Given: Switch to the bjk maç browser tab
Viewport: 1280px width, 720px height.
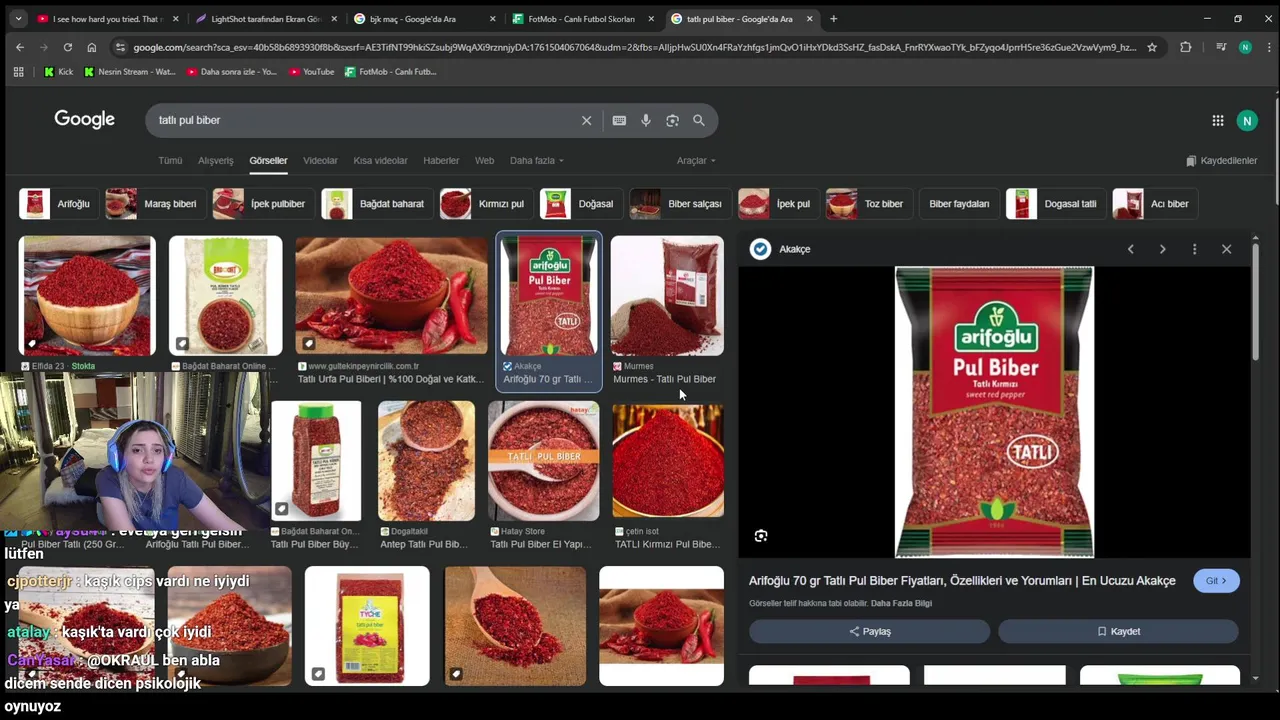Looking at the screenshot, I should (424, 19).
